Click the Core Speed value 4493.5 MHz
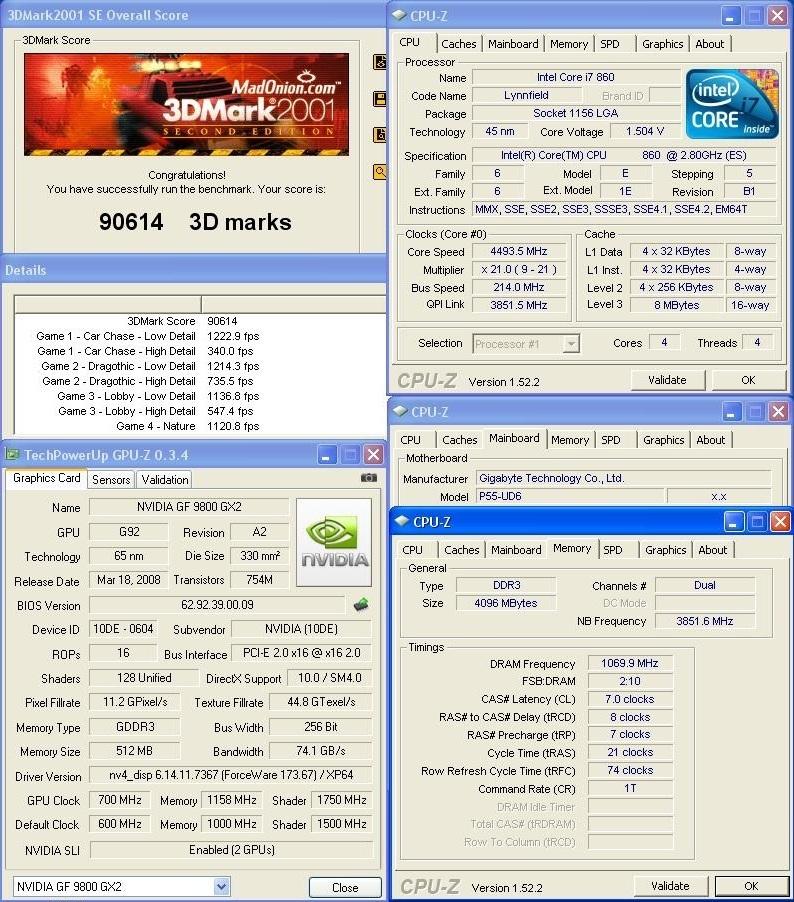794x902 pixels. pos(518,251)
